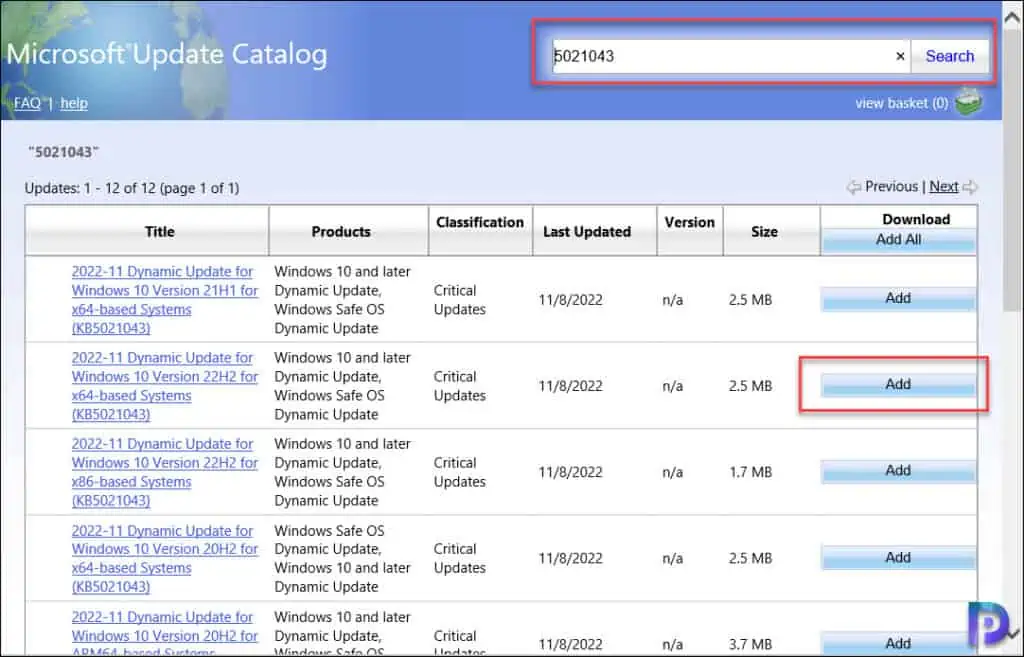
Task: Click the "5021043" search term heading
Action: 63,152
